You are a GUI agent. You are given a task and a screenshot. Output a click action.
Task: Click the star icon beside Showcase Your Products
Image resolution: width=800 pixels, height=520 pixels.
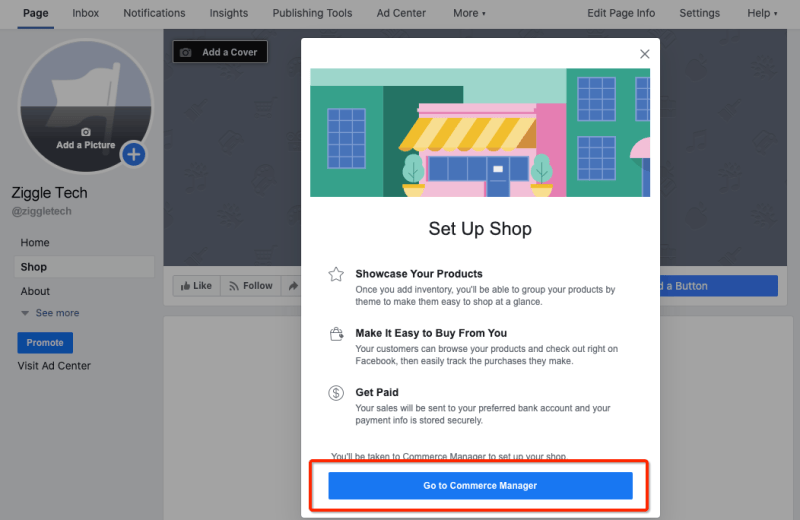click(x=336, y=275)
